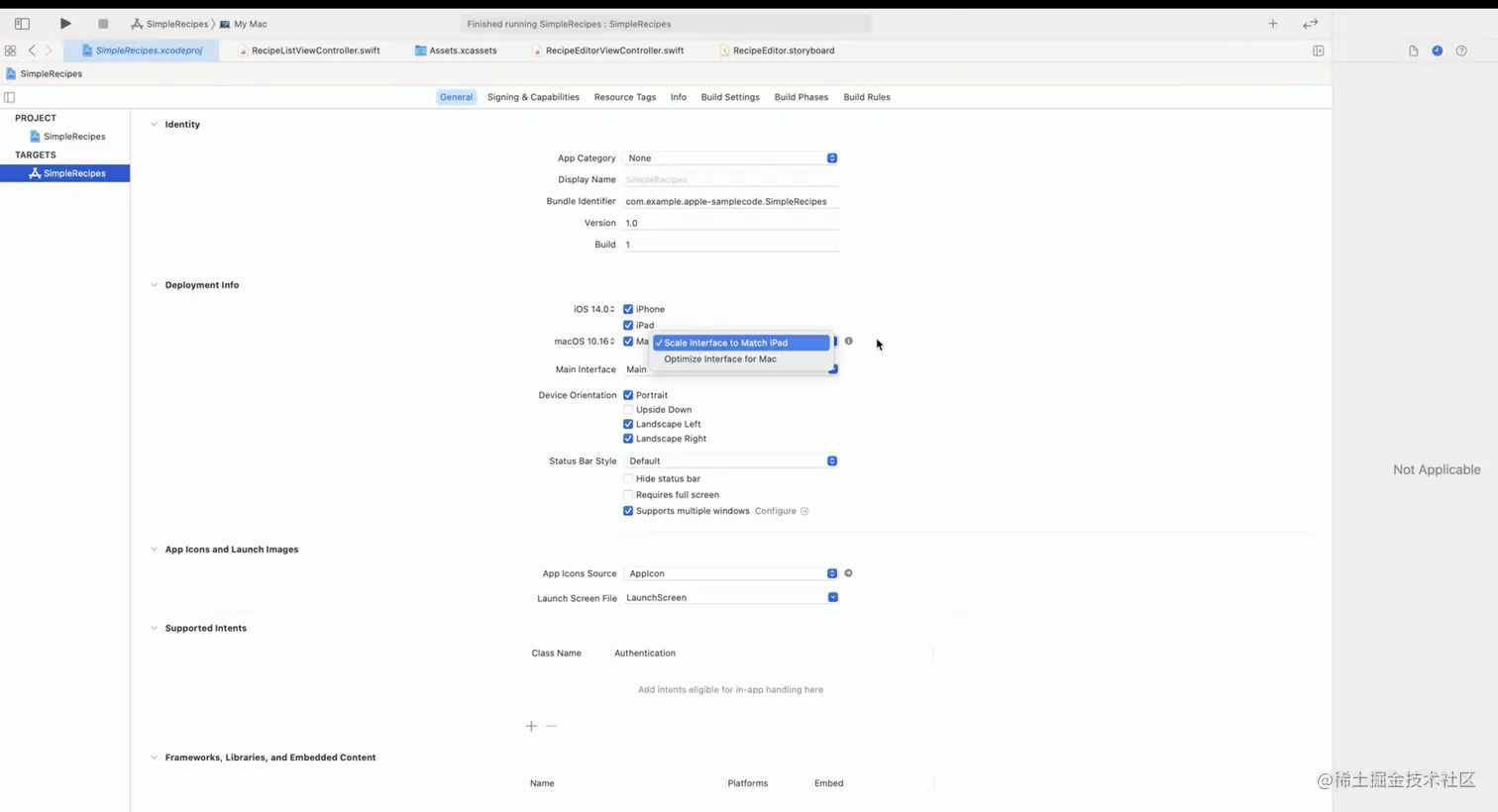The height and width of the screenshot is (812, 1498).
Task: Add editor on right split icon
Action: coord(1319,51)
